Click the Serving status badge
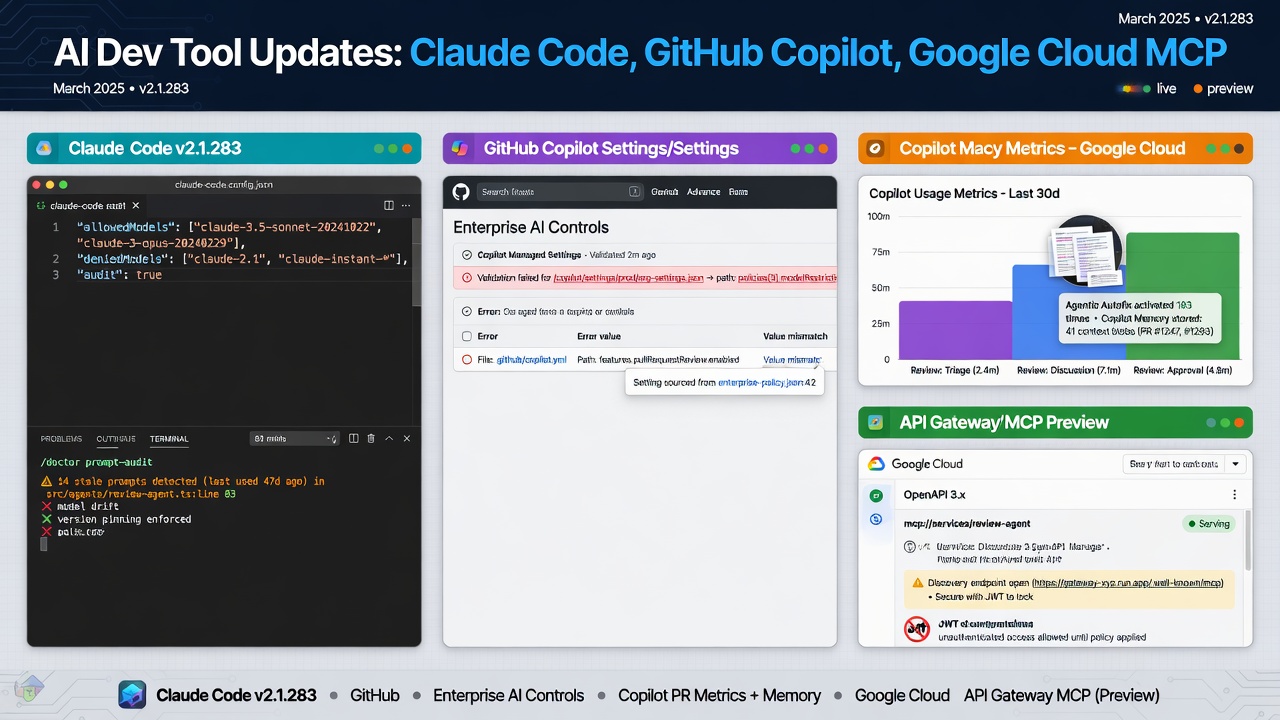This screenshot has height=720, width=1280. pyautogui.click(x=1208, y=523)
